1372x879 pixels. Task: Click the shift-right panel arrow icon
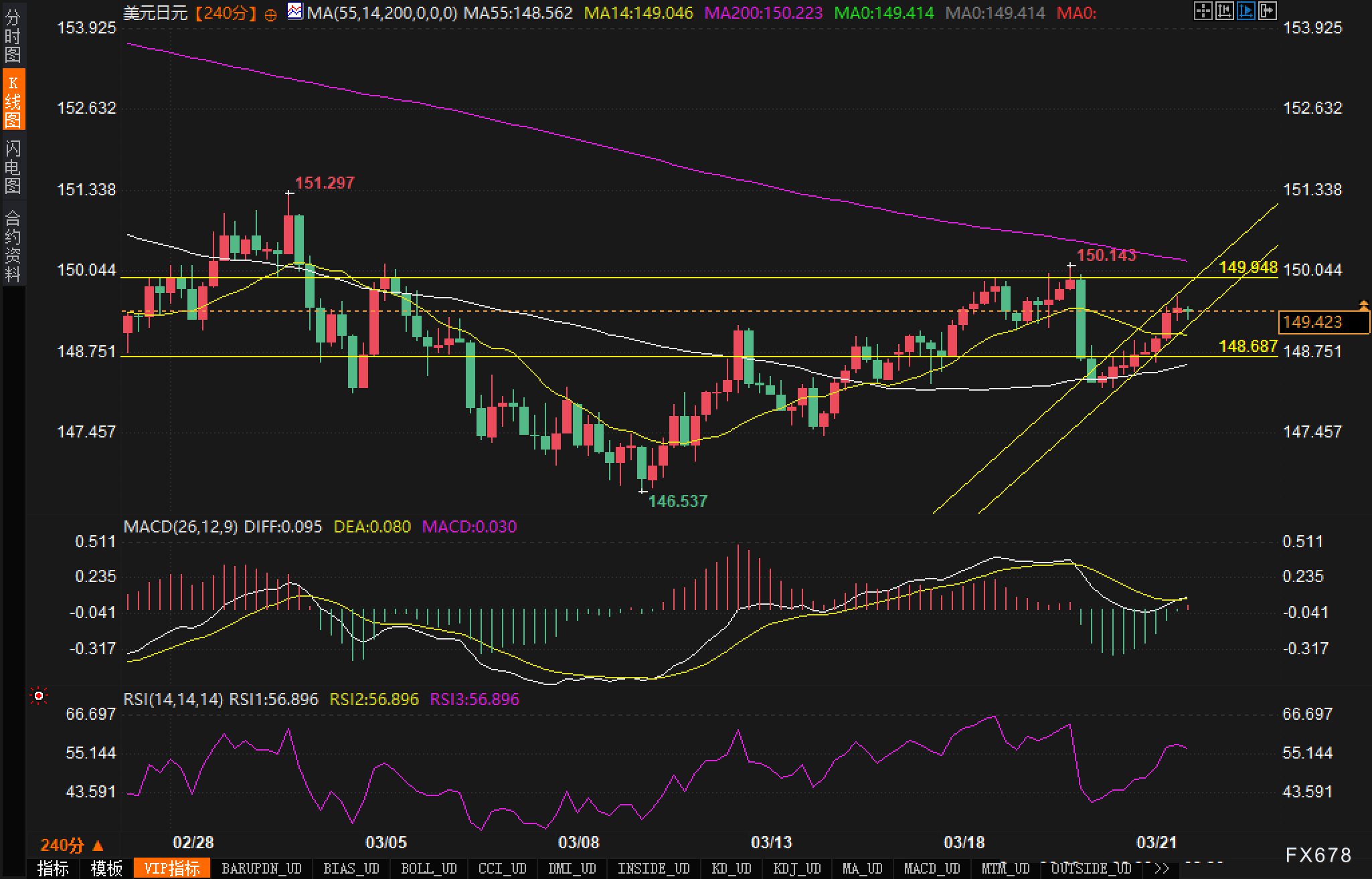pos(1267,11)
